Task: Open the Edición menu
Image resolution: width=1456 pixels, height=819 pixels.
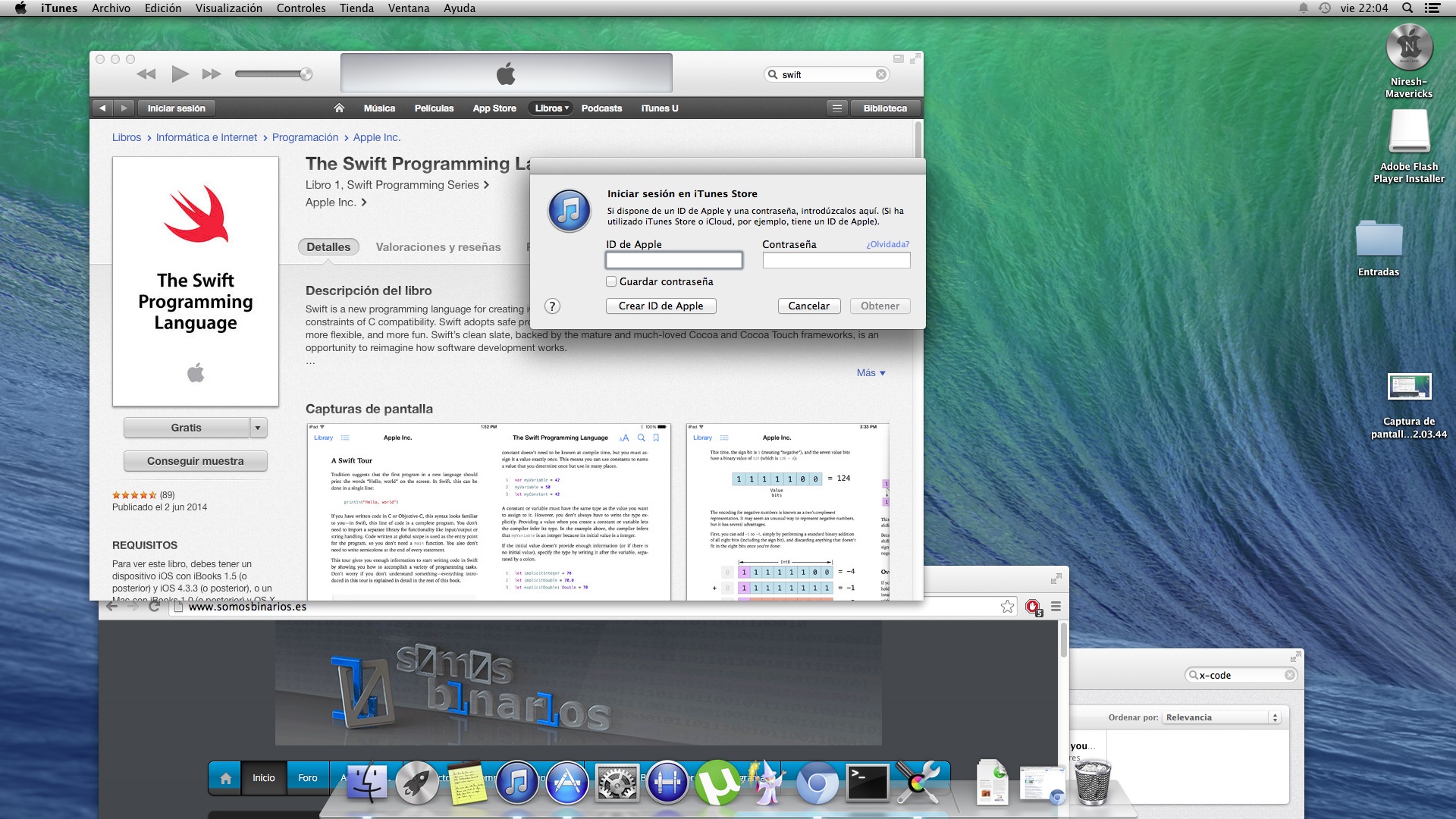Action: (163, 8)
